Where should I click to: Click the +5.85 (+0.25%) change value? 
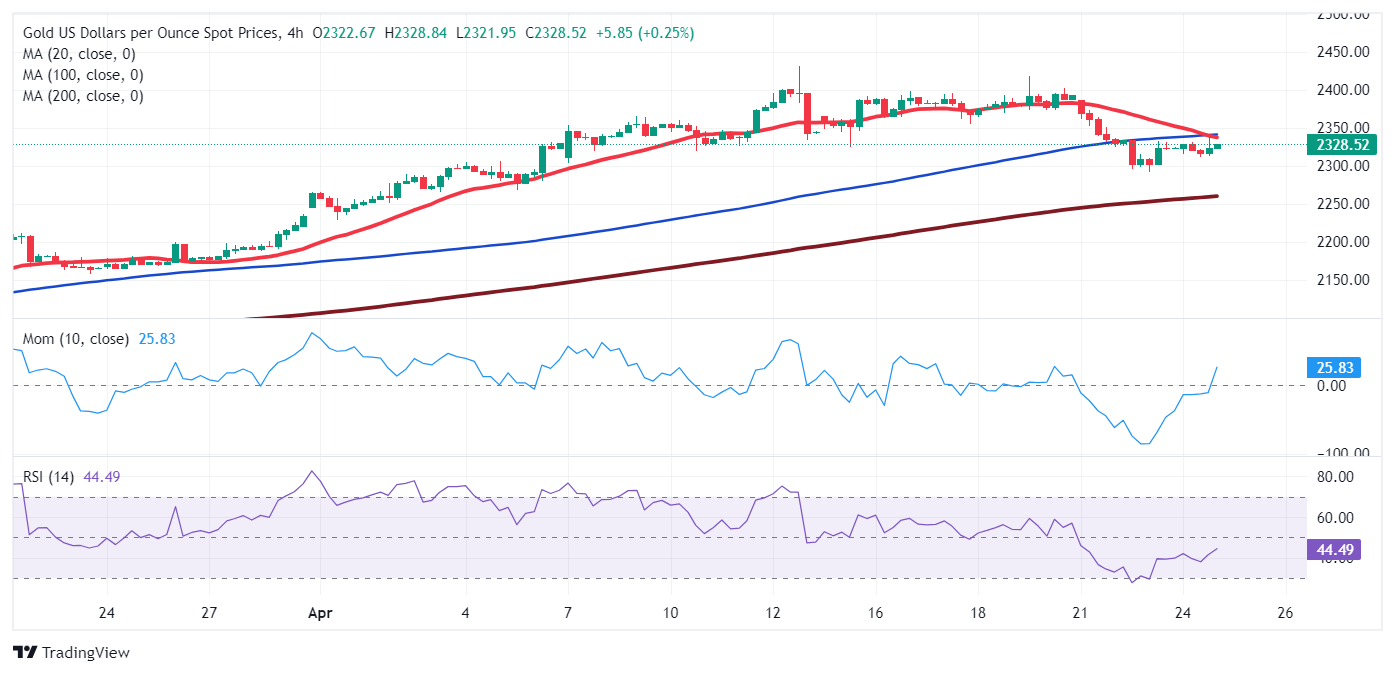click(x=644, y=33)
